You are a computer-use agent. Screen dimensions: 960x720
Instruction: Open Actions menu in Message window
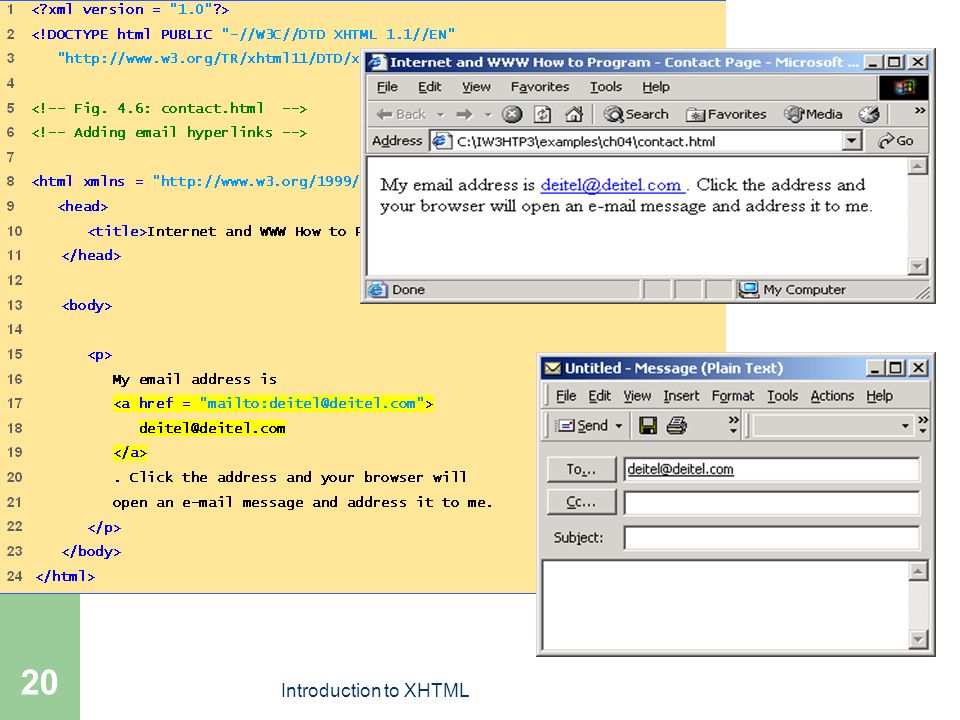(x=832, y=396)
